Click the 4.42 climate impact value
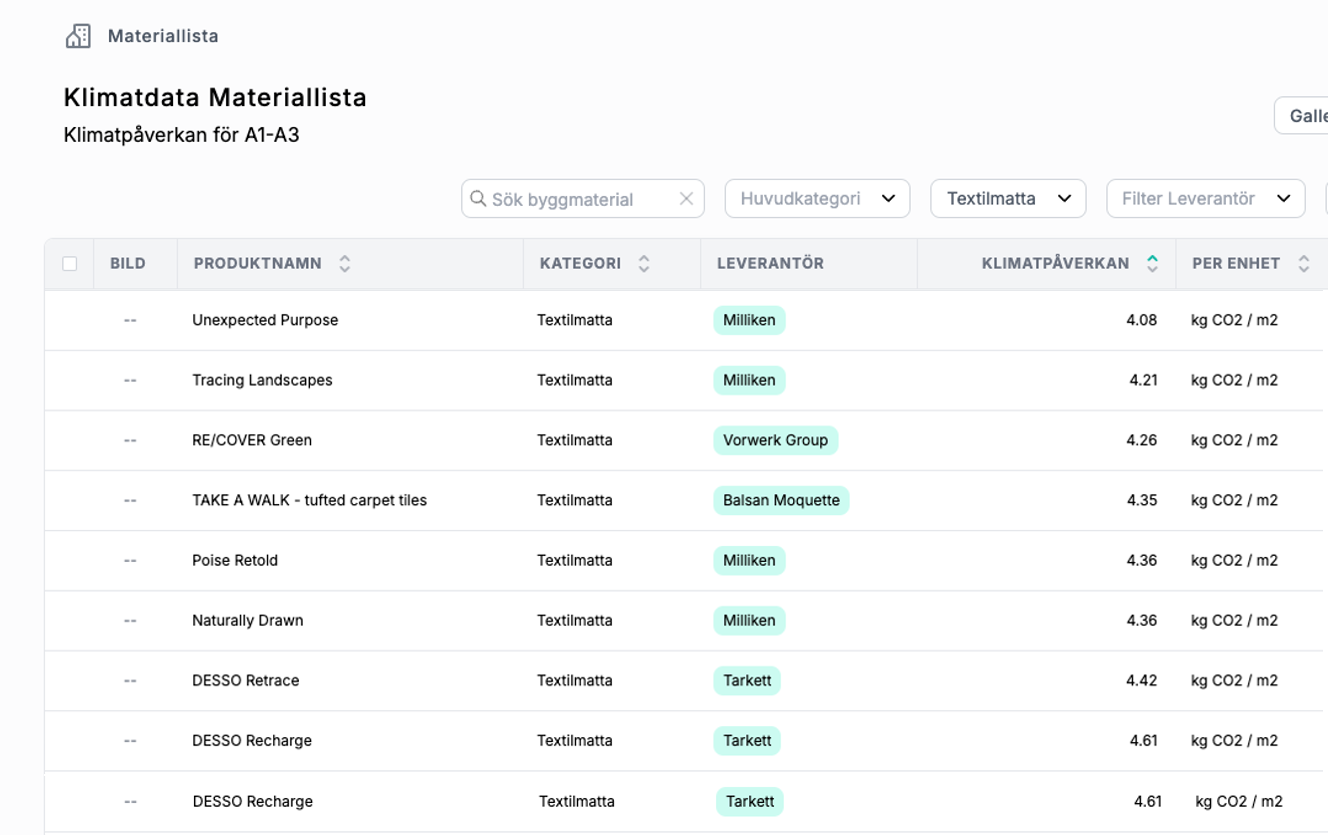 (x=1141, y=680)
